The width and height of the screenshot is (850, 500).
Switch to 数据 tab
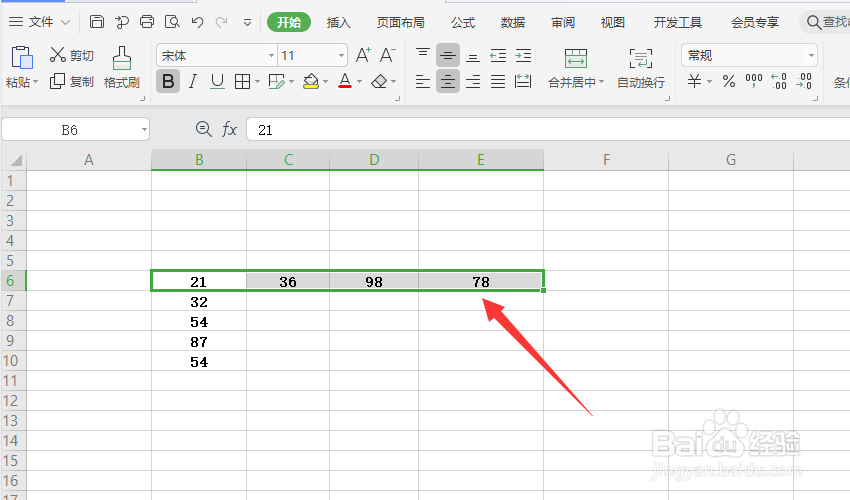[x=513, y=22]
